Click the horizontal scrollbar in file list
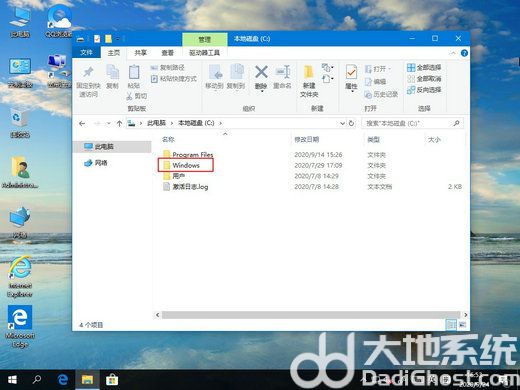520x390 pixels. click(311, 315)
